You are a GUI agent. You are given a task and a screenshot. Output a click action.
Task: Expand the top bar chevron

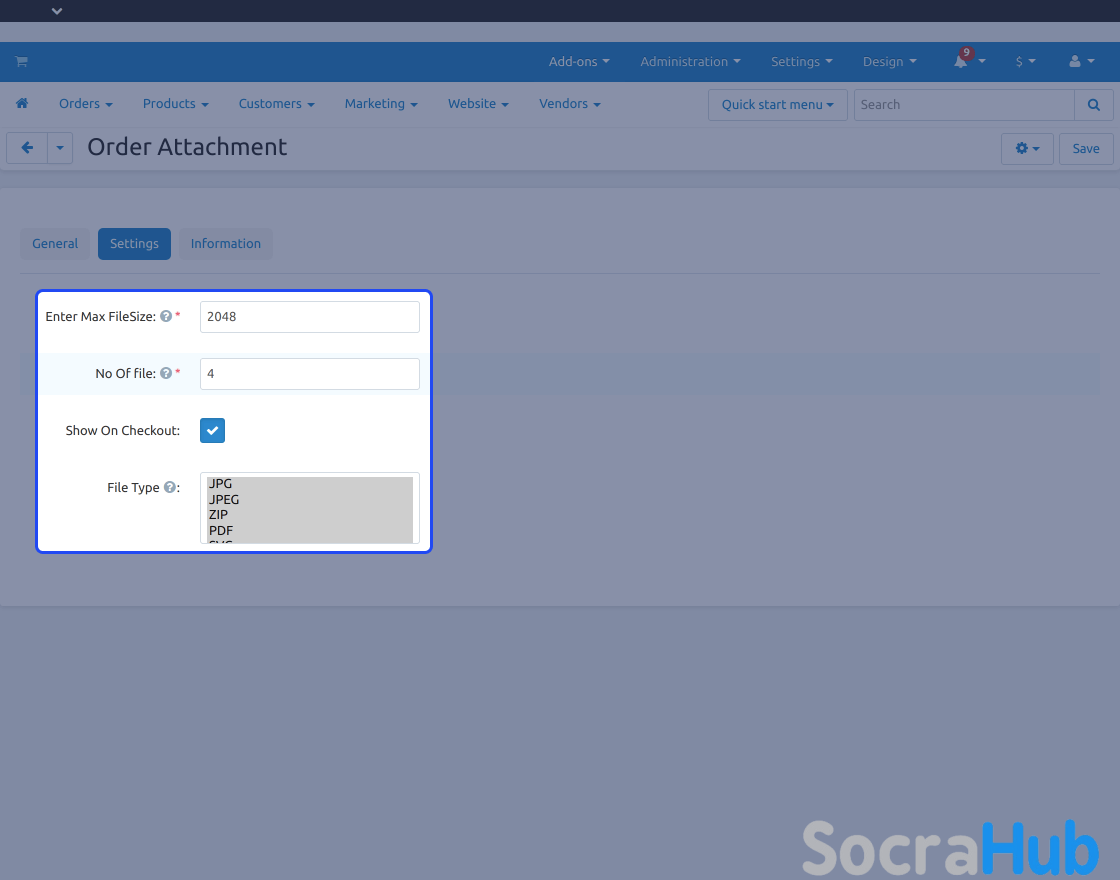(57, 11)
